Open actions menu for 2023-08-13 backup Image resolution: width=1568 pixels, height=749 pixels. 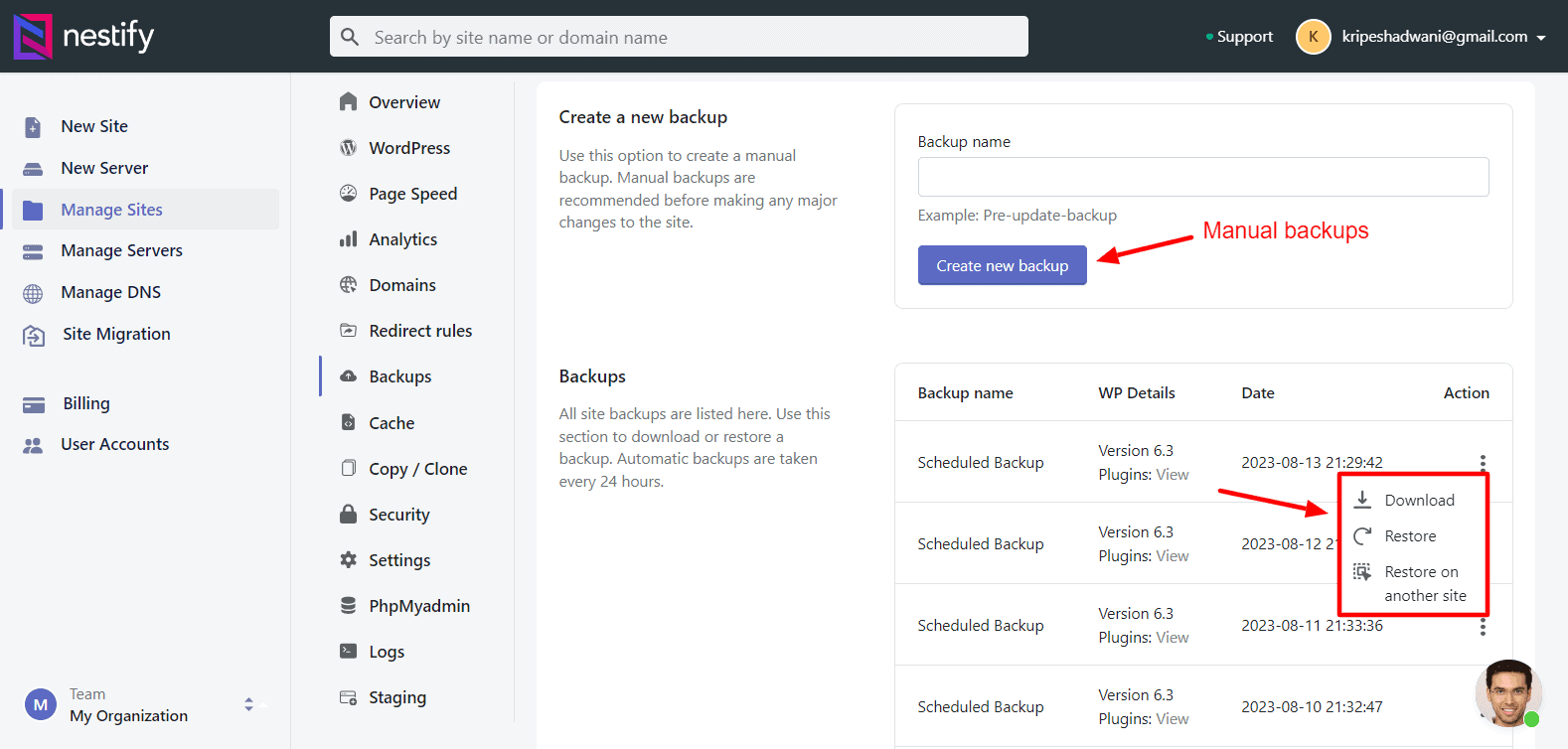(x=1482, y=462)
